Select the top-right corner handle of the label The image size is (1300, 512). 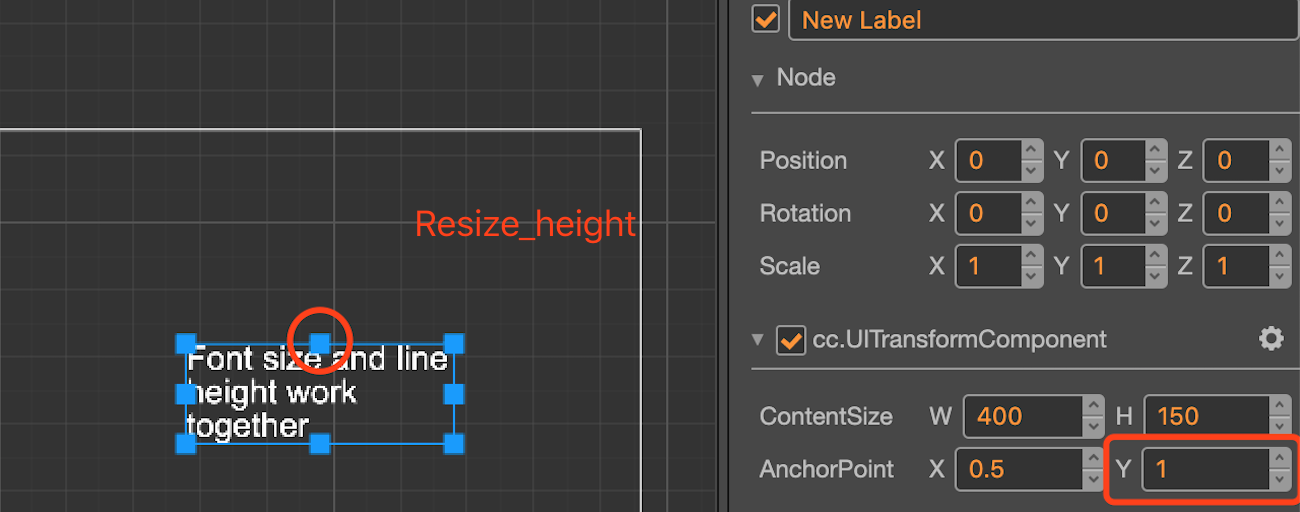pos(454,344)
